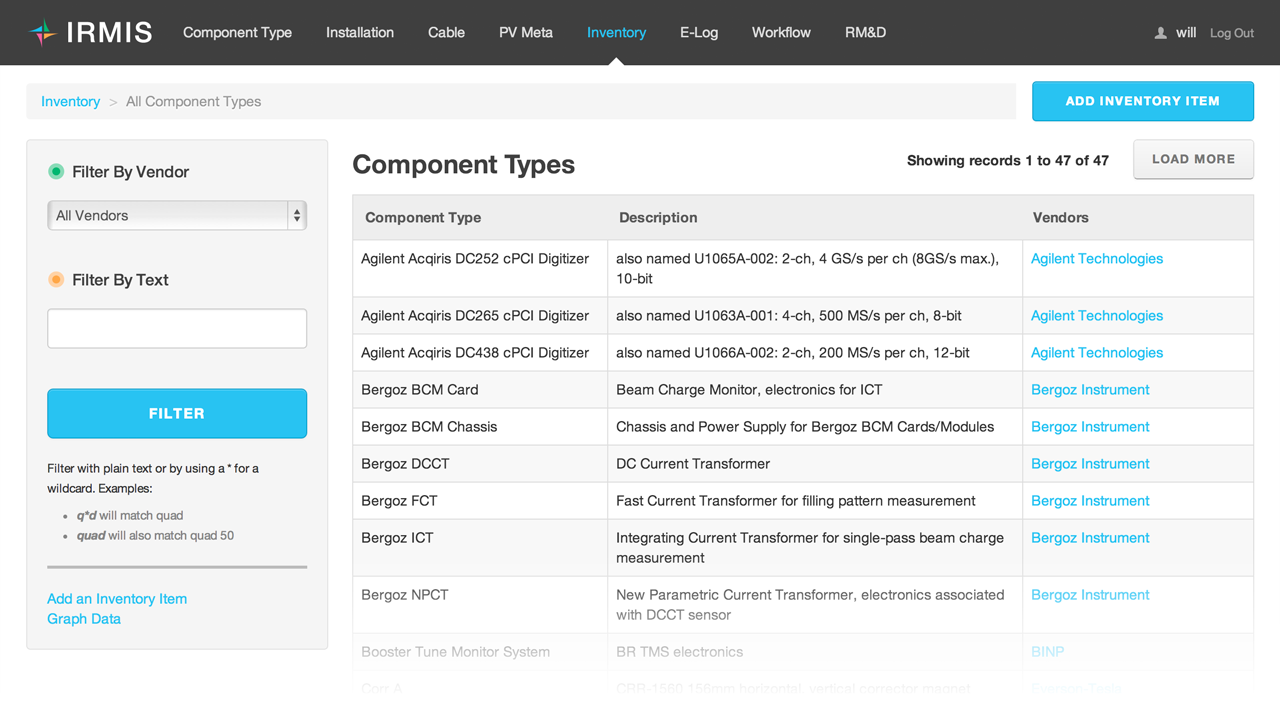Click the blue Filter button
The width and height of the screenshot is (1280, 713).
coord(177,413)
